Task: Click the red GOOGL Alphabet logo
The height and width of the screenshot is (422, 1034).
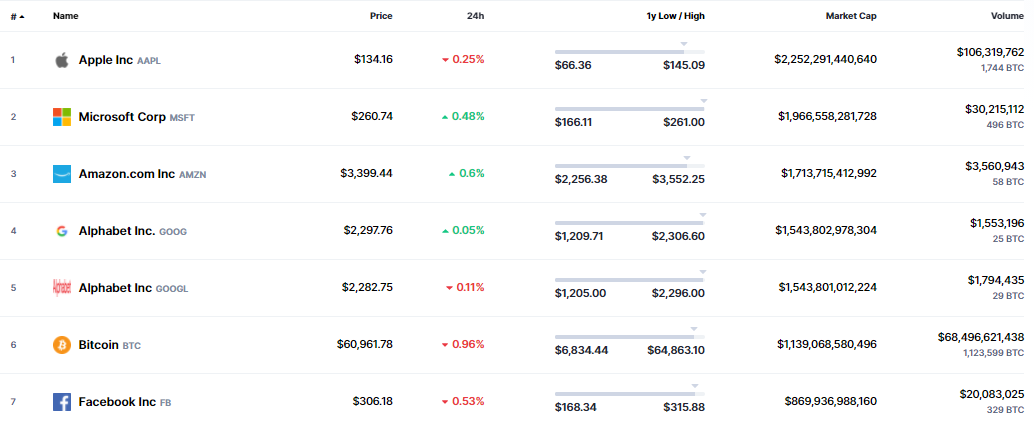Action: [x=62, y=288]
